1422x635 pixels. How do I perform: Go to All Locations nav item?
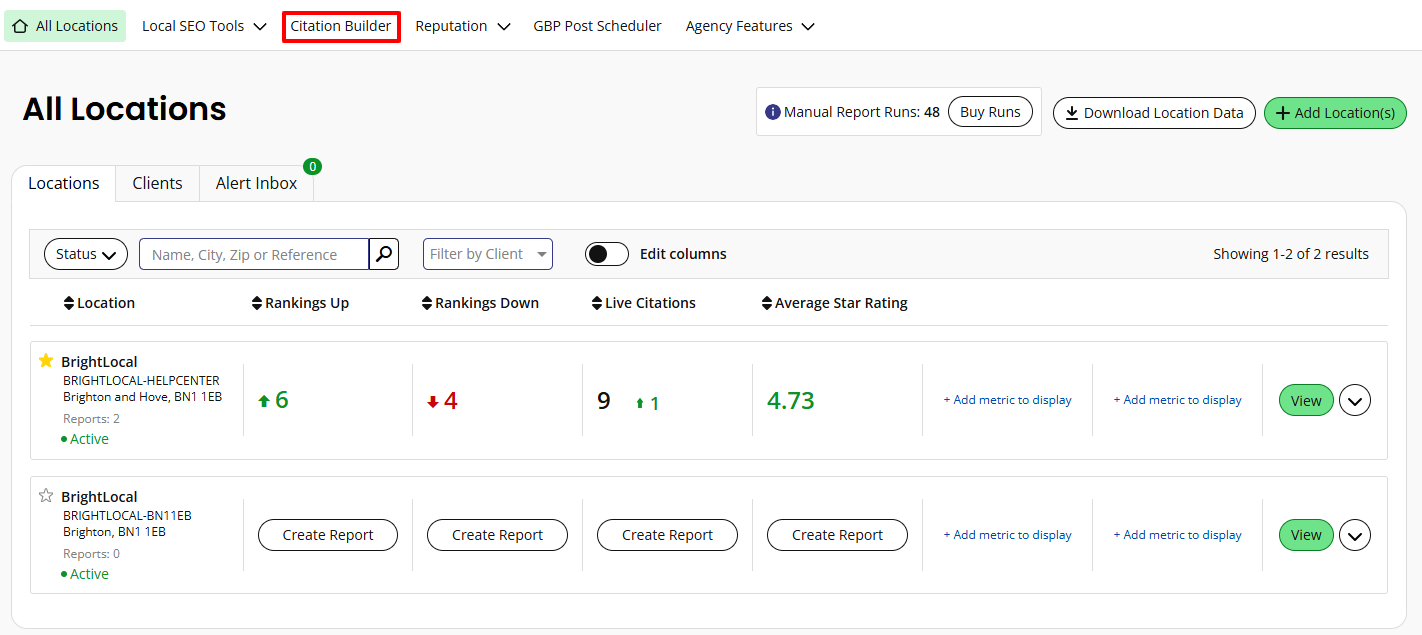pos(65,26)
